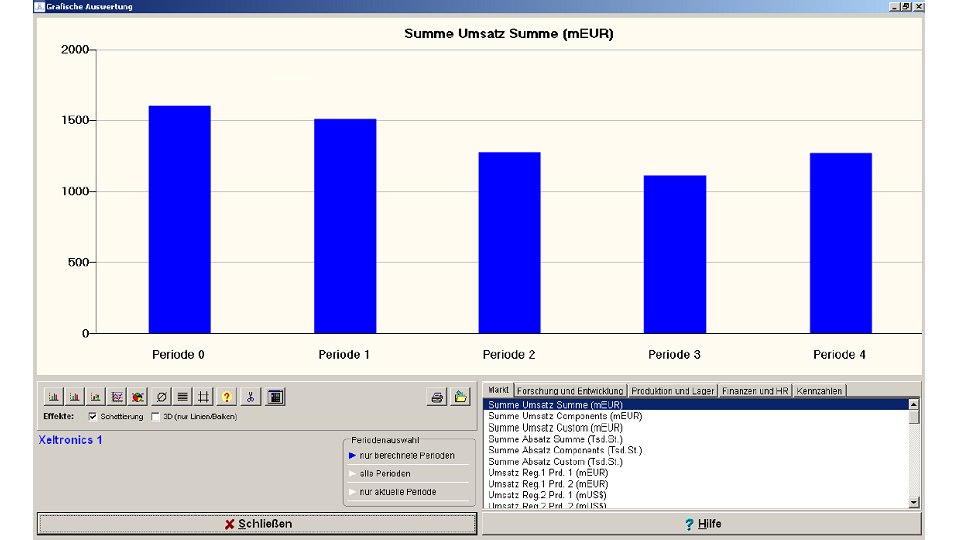Switch to the pie chart icon
The height and width of the screenshot is (540, 960).
[138, 397]
